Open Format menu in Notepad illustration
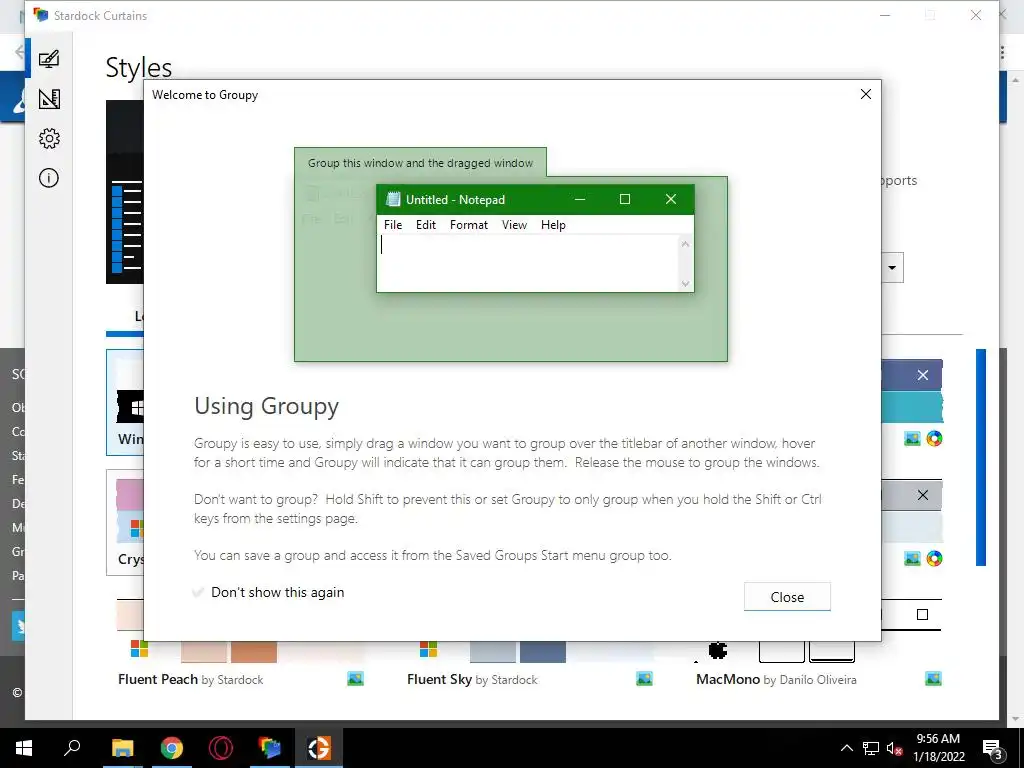This screenshot has height=768, width=1024. [x=469, y=225]
